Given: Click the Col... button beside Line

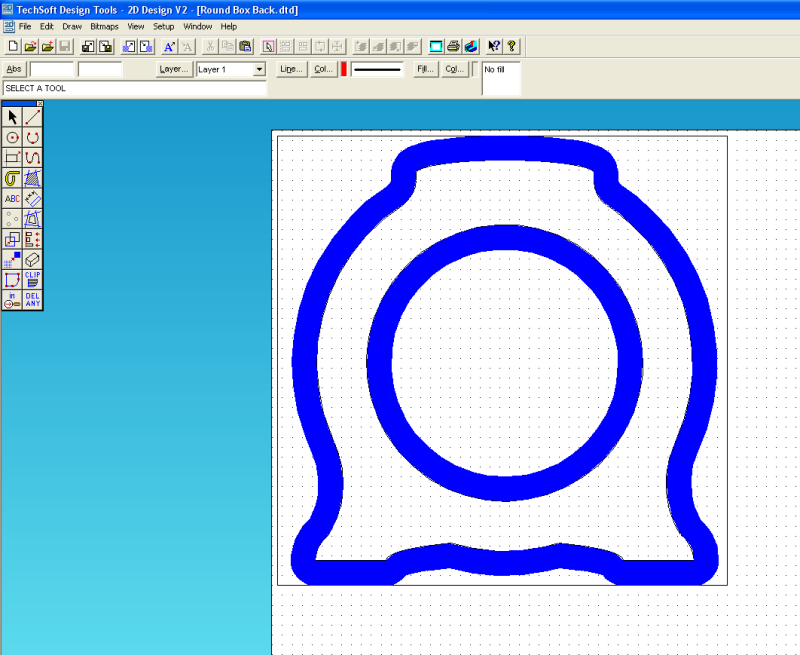Looking at the screenshot, I should pyautogui.click(x=323, y=69).
